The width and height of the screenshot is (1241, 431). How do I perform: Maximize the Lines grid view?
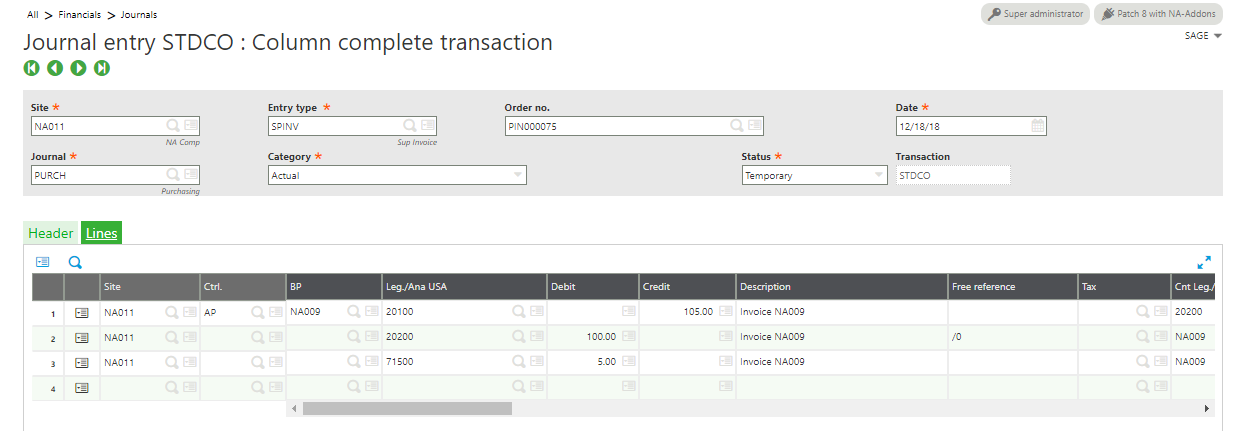[x=1204, y=262]
